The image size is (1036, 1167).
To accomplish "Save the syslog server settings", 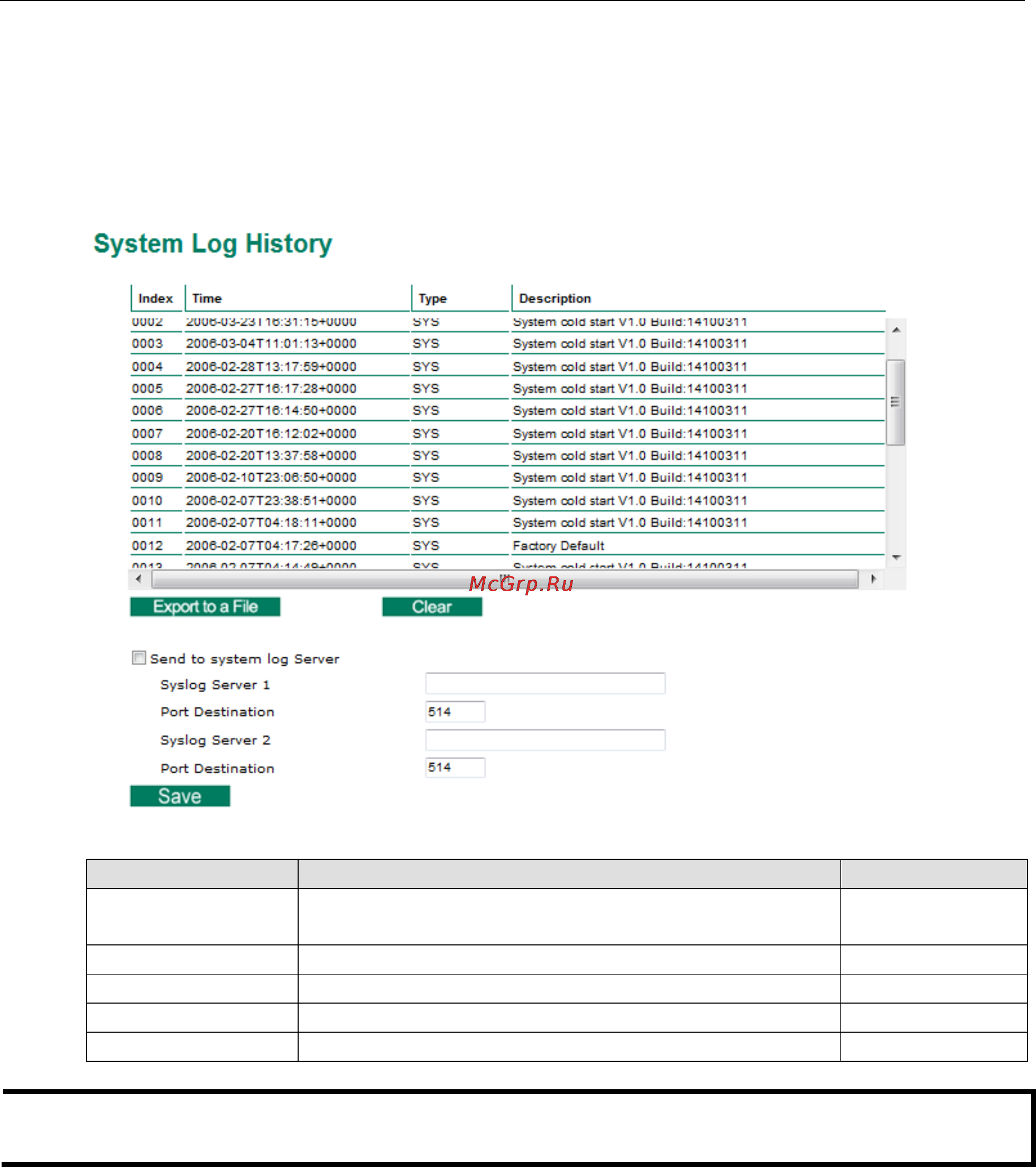I will point(180,796).
